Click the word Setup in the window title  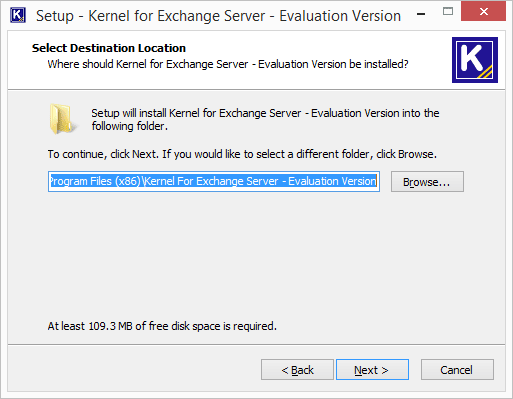[x=55, y=16]
